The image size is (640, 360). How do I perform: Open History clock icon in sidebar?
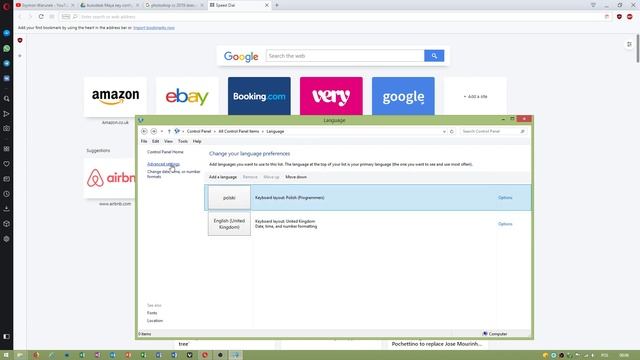7,194
